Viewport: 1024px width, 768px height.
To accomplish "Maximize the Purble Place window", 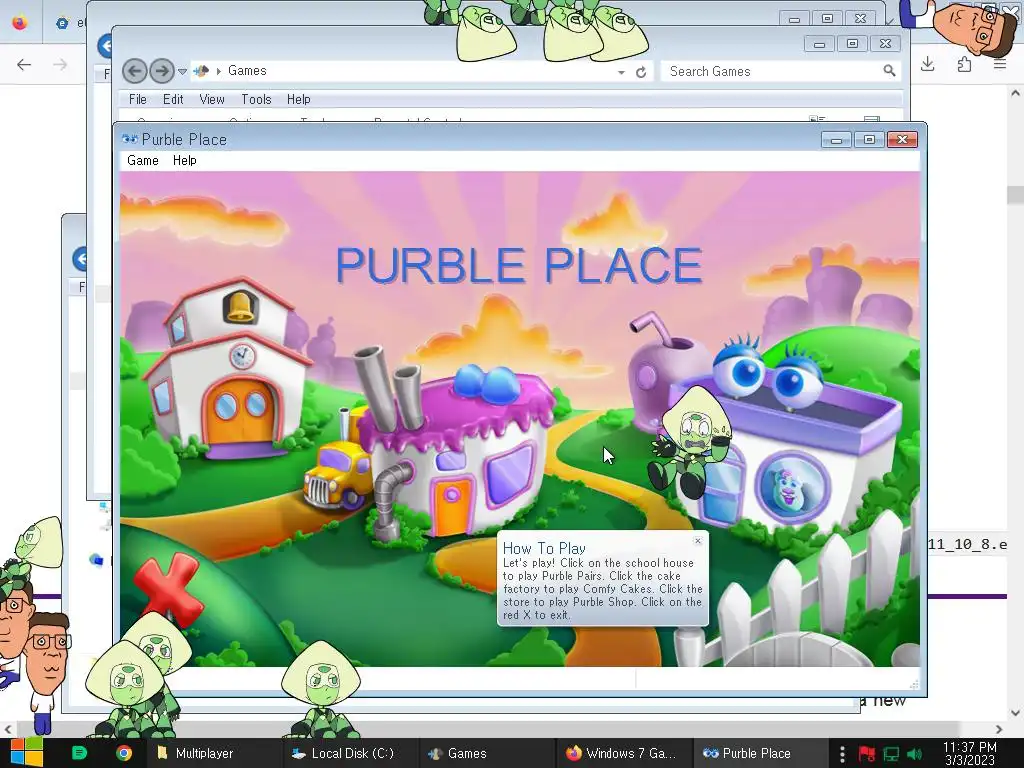I will point(869,140).
